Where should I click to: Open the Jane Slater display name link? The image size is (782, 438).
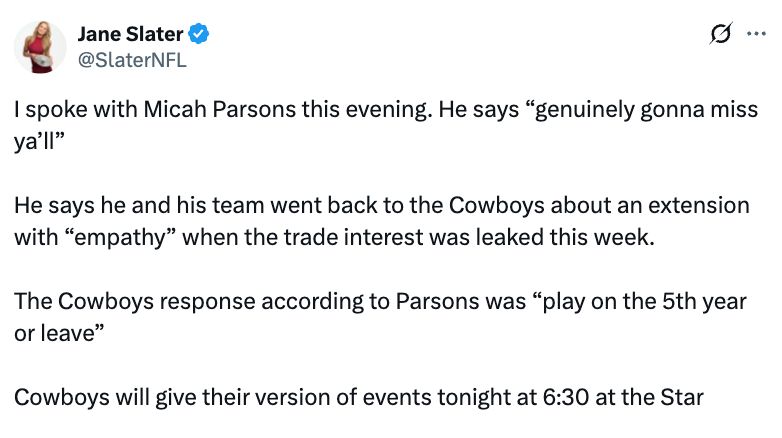(131, 34)
